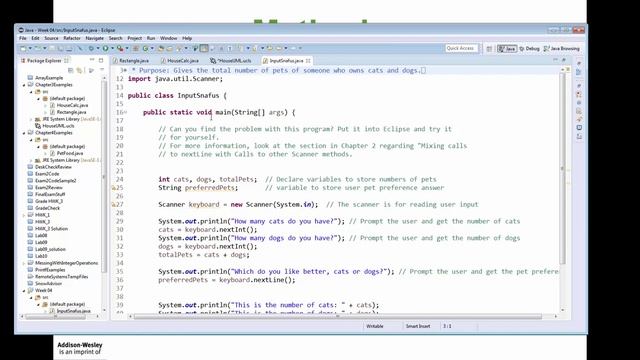Select the DeskCheckReview project
The width and height of the screenshot is (640, 360).
click(53, 167)
